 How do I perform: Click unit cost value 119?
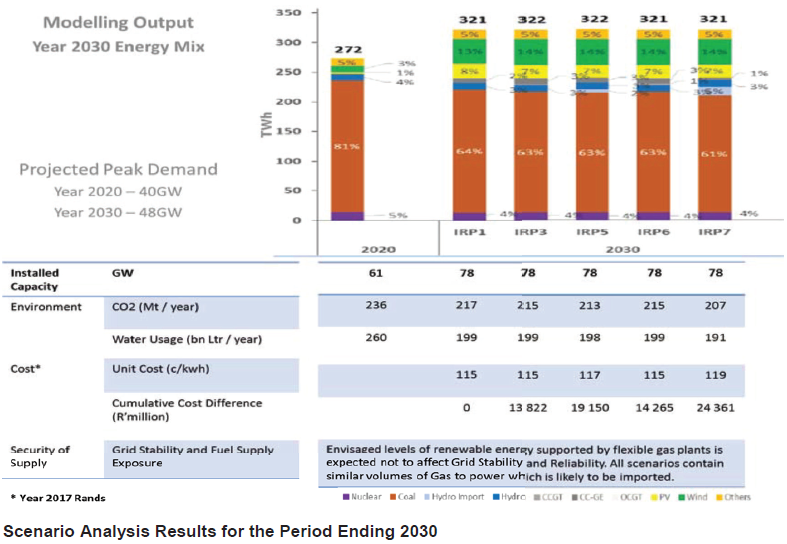coord(715,375)
